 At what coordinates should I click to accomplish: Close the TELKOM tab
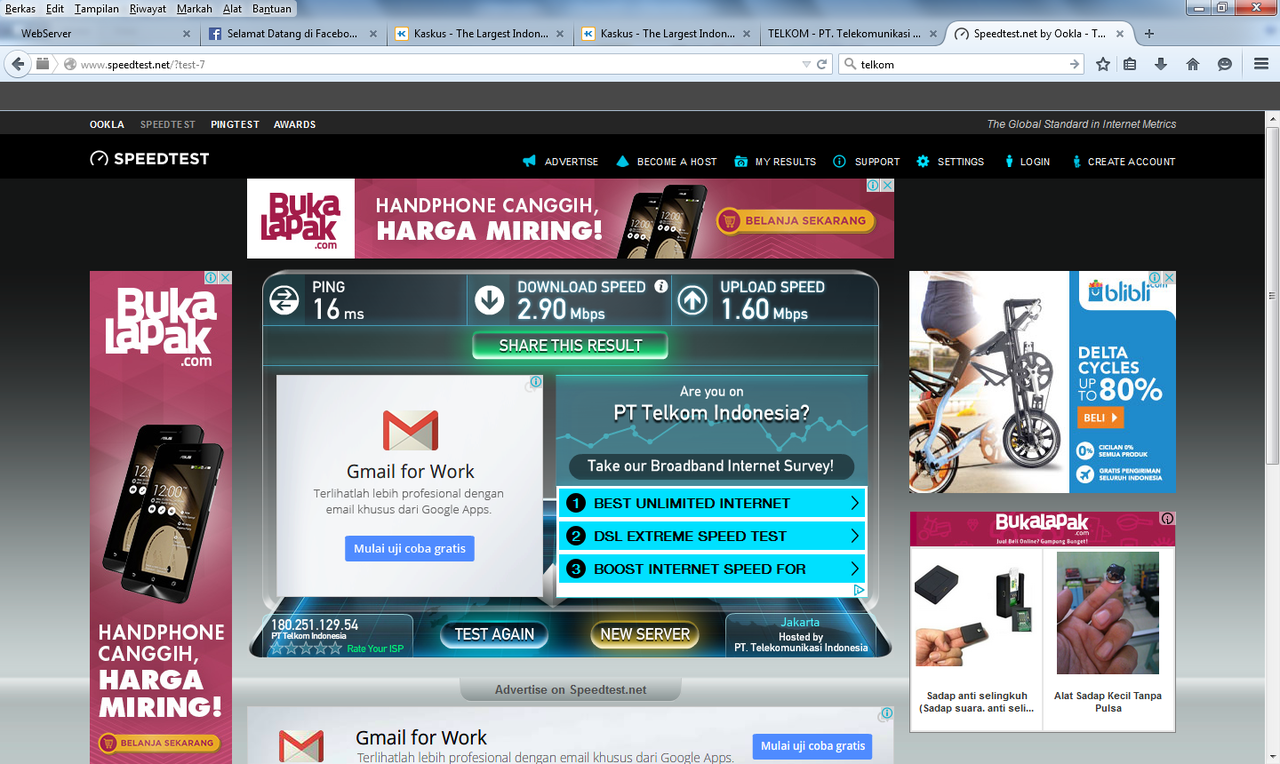934,33
